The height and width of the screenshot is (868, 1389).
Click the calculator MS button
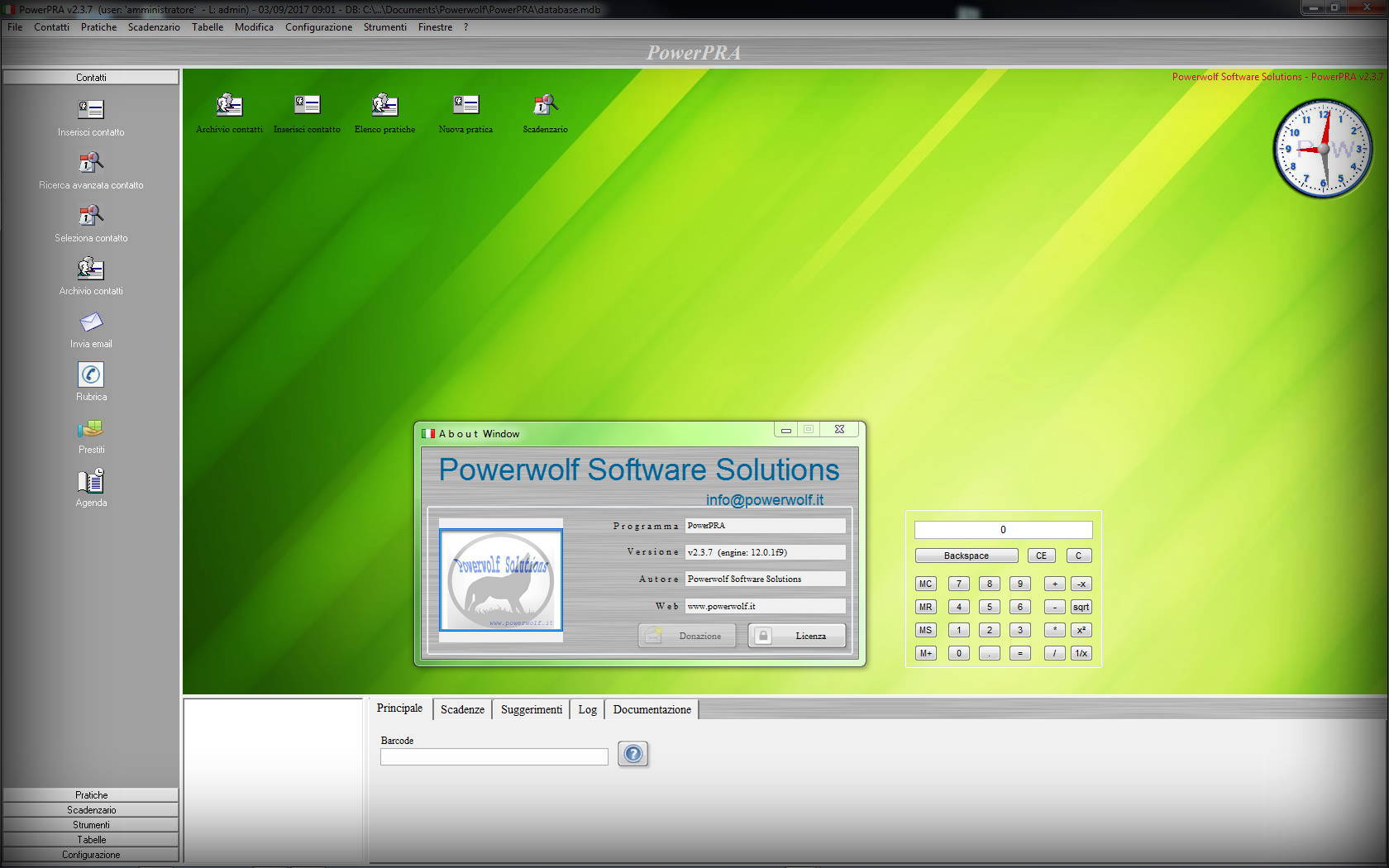[925, 630]
